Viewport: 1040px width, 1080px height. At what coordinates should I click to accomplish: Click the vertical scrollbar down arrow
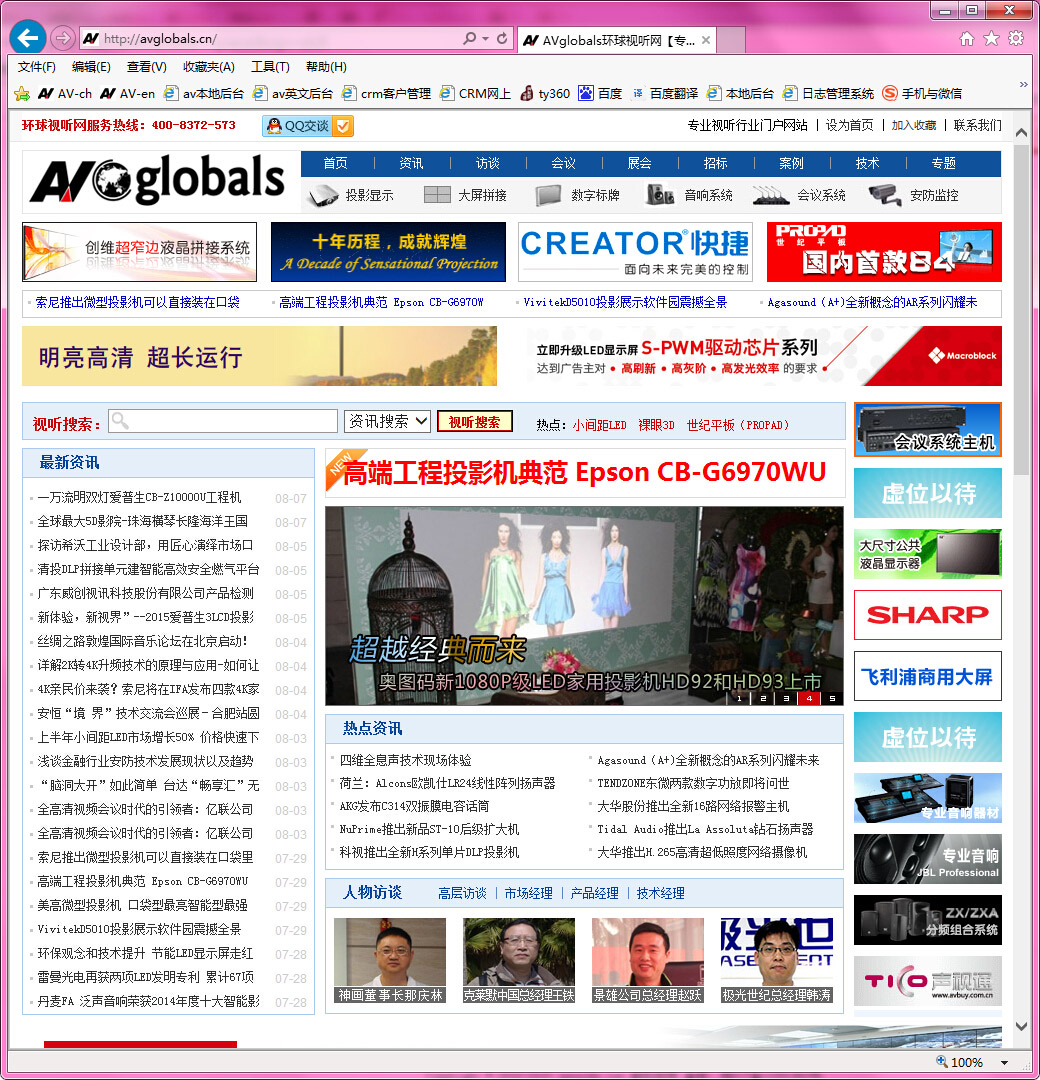tap(1022, 1026)
